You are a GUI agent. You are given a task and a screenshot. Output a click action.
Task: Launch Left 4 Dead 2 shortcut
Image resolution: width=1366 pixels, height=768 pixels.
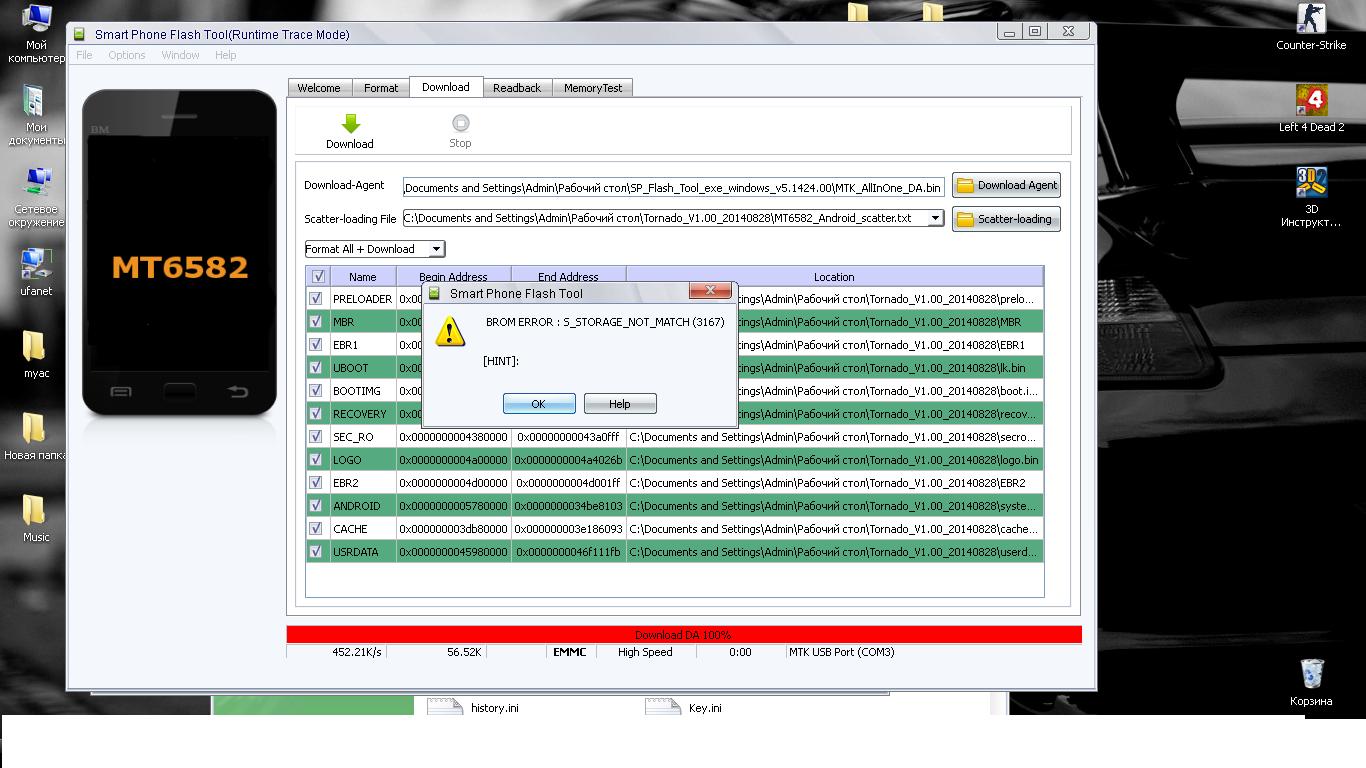pos(1311,102)
